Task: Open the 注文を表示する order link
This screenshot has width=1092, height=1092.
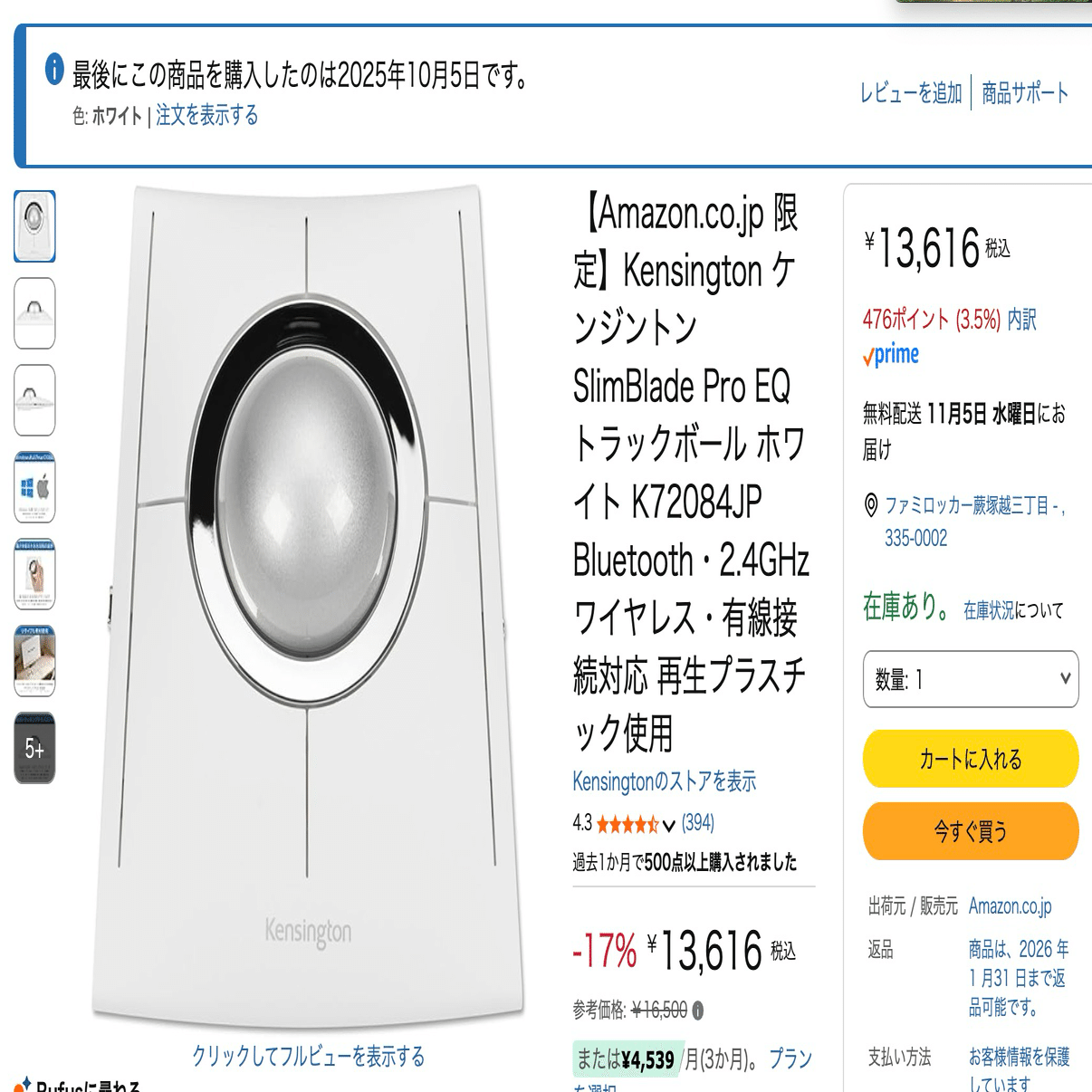Action: (x=204, y=118)
